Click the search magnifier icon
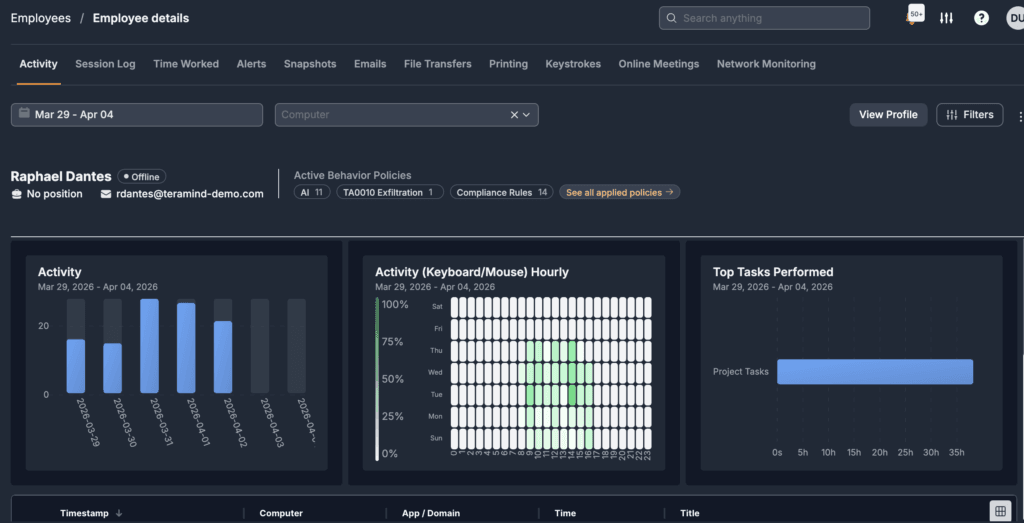The image size is (1024, 523). [671, 18]
